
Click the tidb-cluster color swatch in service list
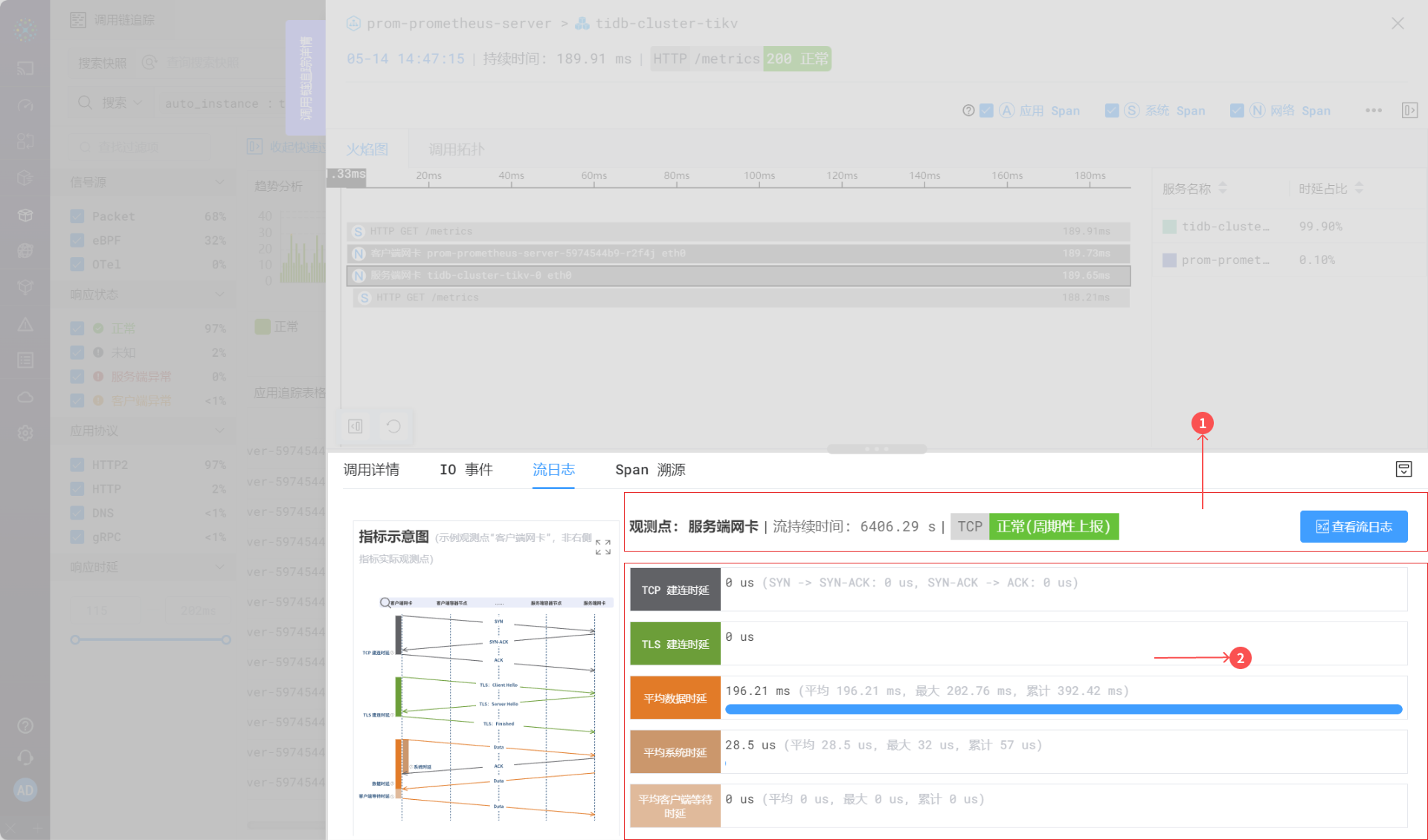pos(1169,227)
